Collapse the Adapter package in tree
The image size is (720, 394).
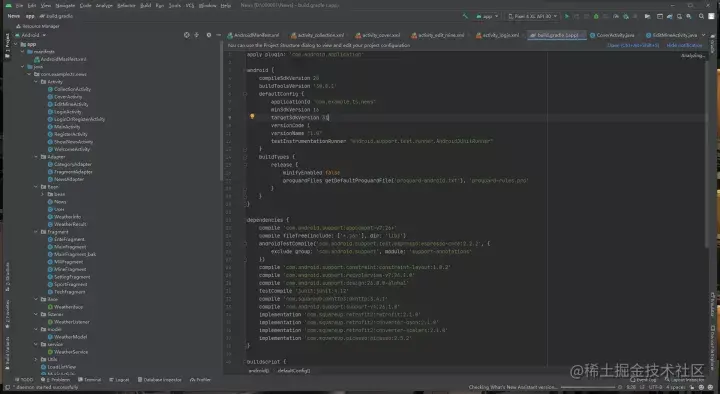[x=36, y=157]
